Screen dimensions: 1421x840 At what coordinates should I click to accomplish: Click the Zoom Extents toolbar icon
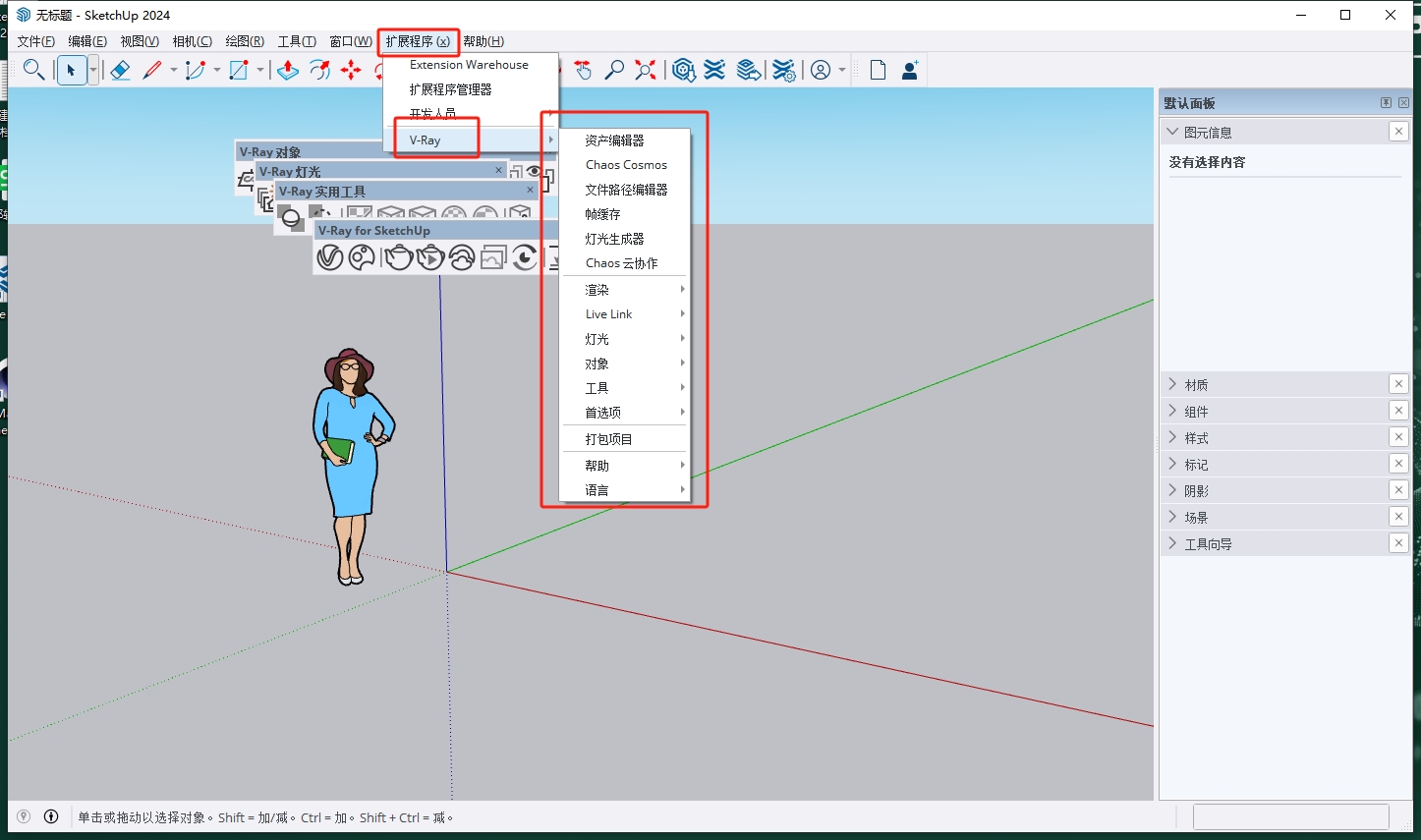(x=645, y=70)
